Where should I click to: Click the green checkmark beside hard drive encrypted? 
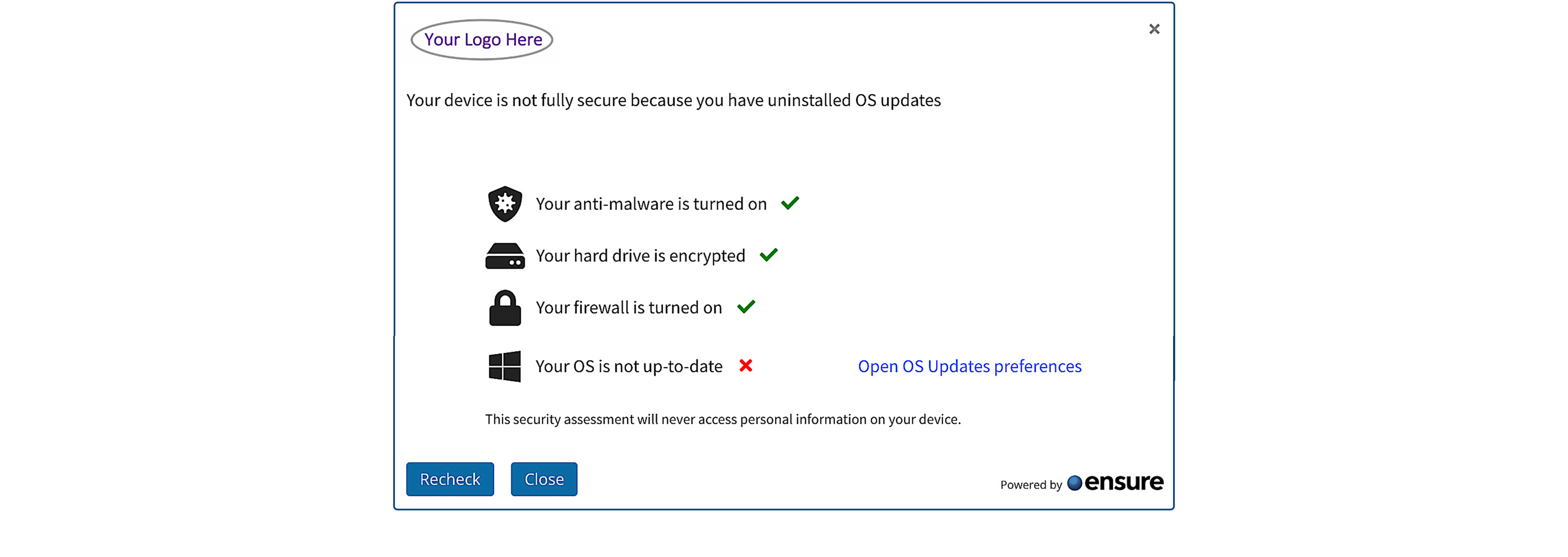(768, 255)
